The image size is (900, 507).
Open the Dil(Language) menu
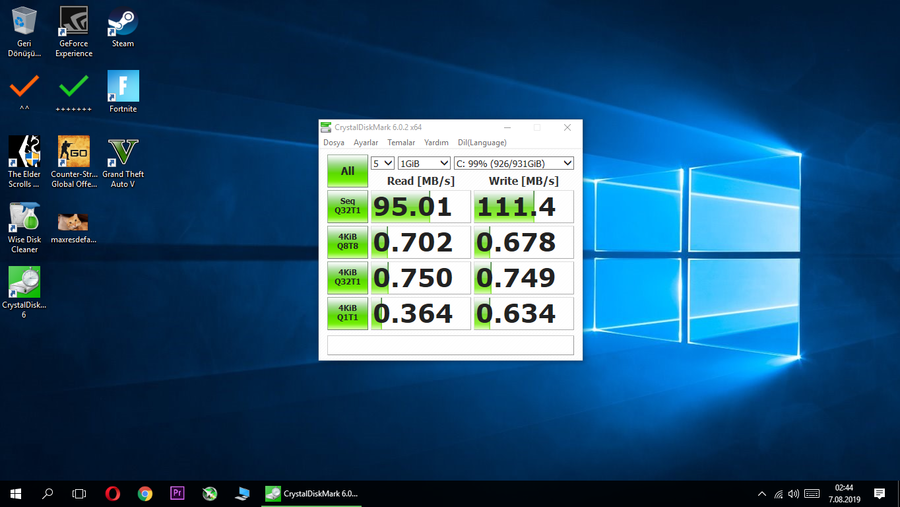pos(482,143)
